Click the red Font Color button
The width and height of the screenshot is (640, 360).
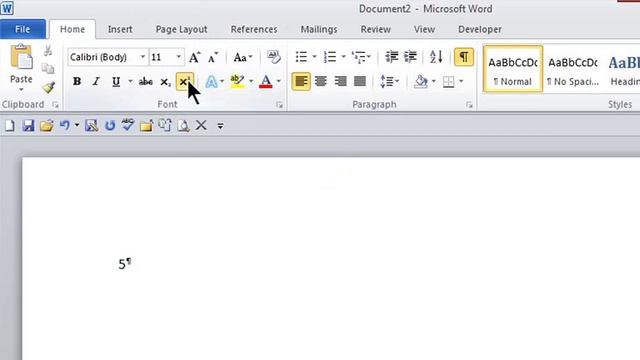[x=266, y=82]
